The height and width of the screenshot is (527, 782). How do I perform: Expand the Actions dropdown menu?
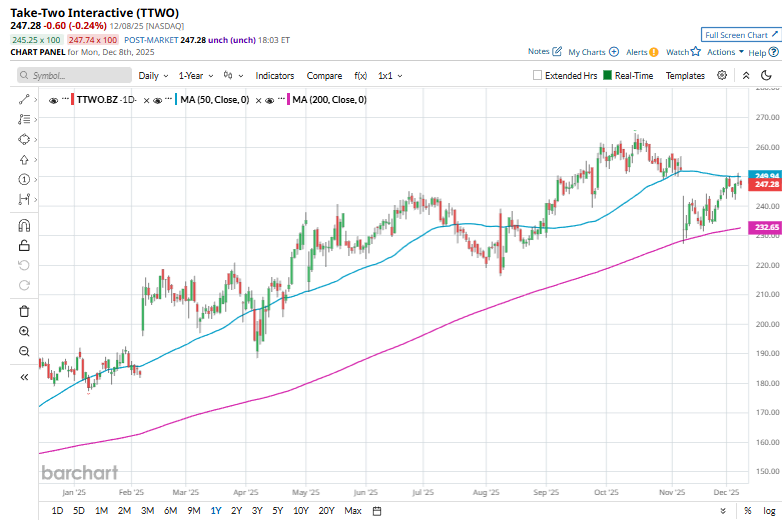(x=725, y=52)
